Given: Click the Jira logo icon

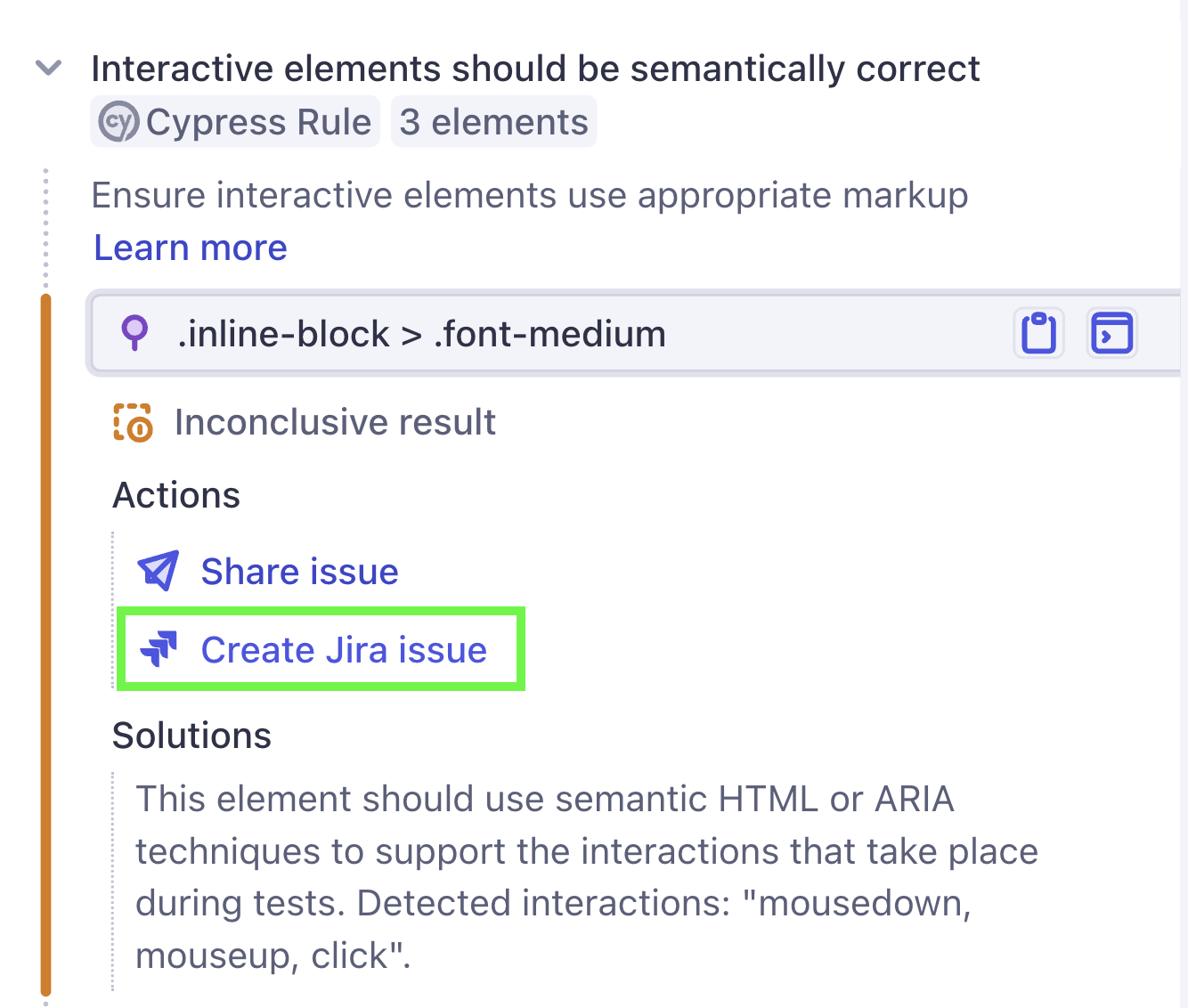Looking at the screenshot, I should [161, 648].
